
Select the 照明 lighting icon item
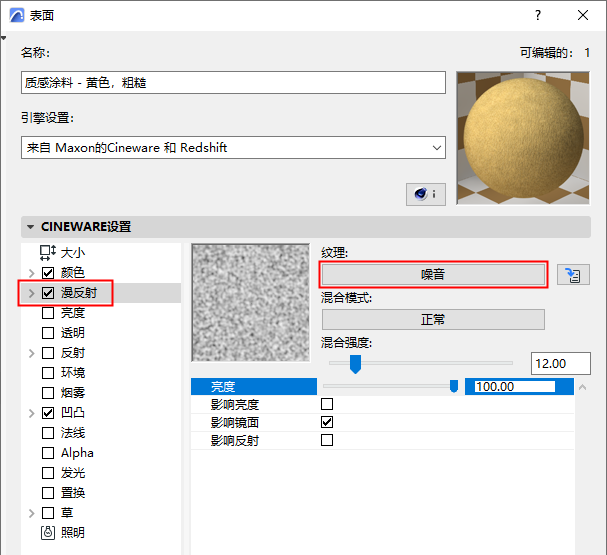pyautogui.click(x=48, y=533)
